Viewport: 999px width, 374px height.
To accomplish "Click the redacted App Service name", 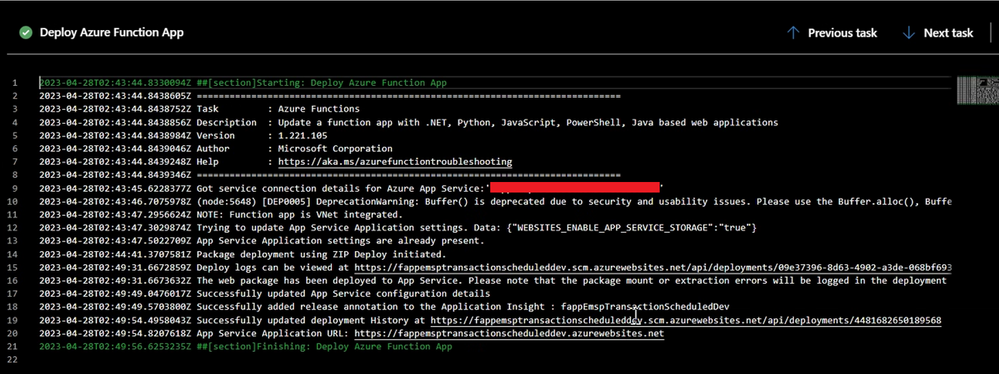I will pyautogui.click(x=575, y=188).
